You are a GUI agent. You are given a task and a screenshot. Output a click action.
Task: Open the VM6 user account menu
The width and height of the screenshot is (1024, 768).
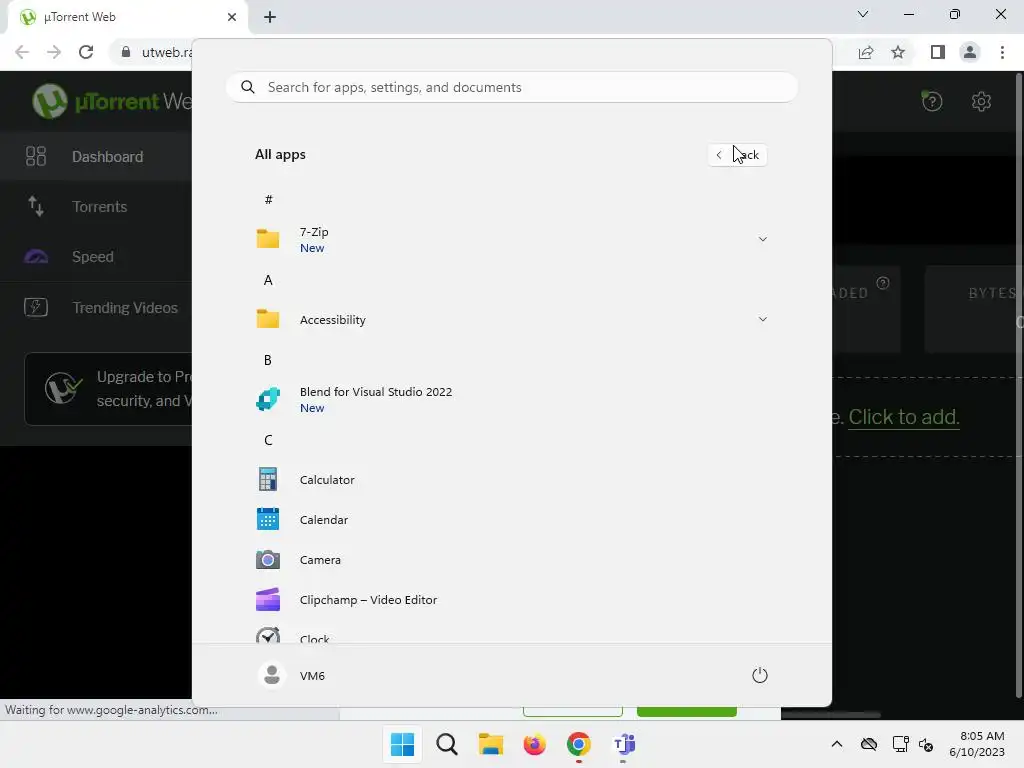[x=292, y=675]
